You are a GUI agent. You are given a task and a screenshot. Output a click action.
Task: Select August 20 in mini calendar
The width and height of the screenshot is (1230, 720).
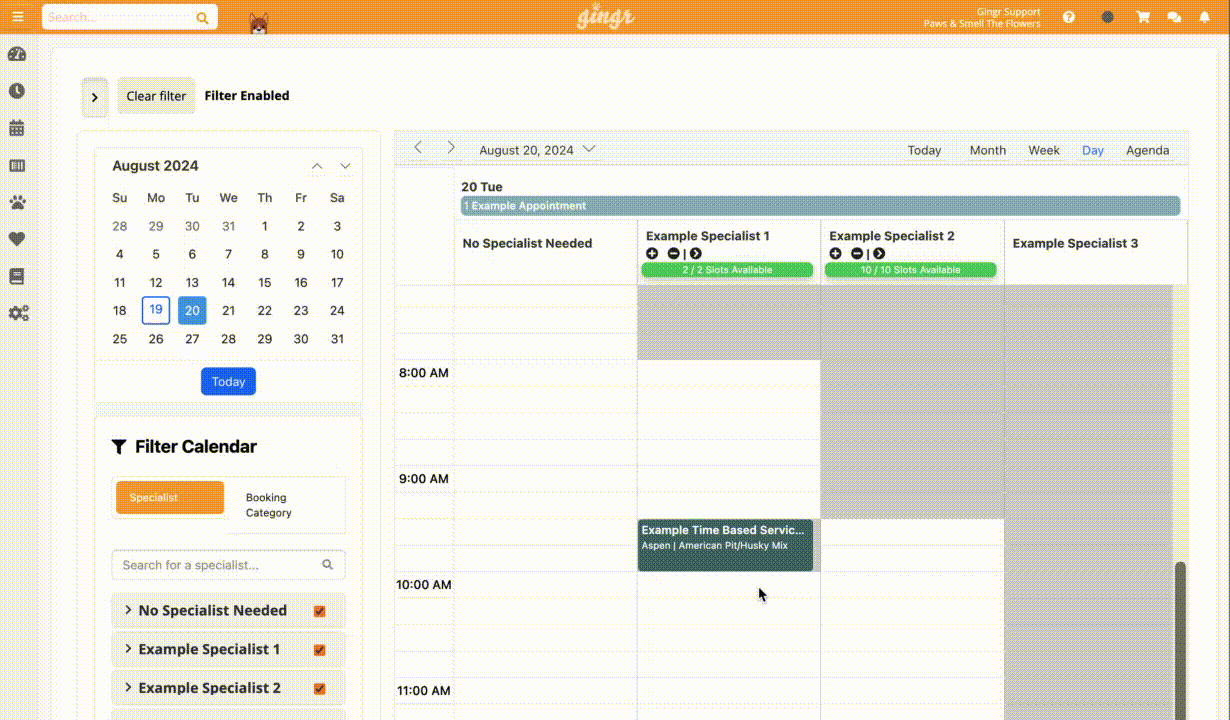coord(192,310)
